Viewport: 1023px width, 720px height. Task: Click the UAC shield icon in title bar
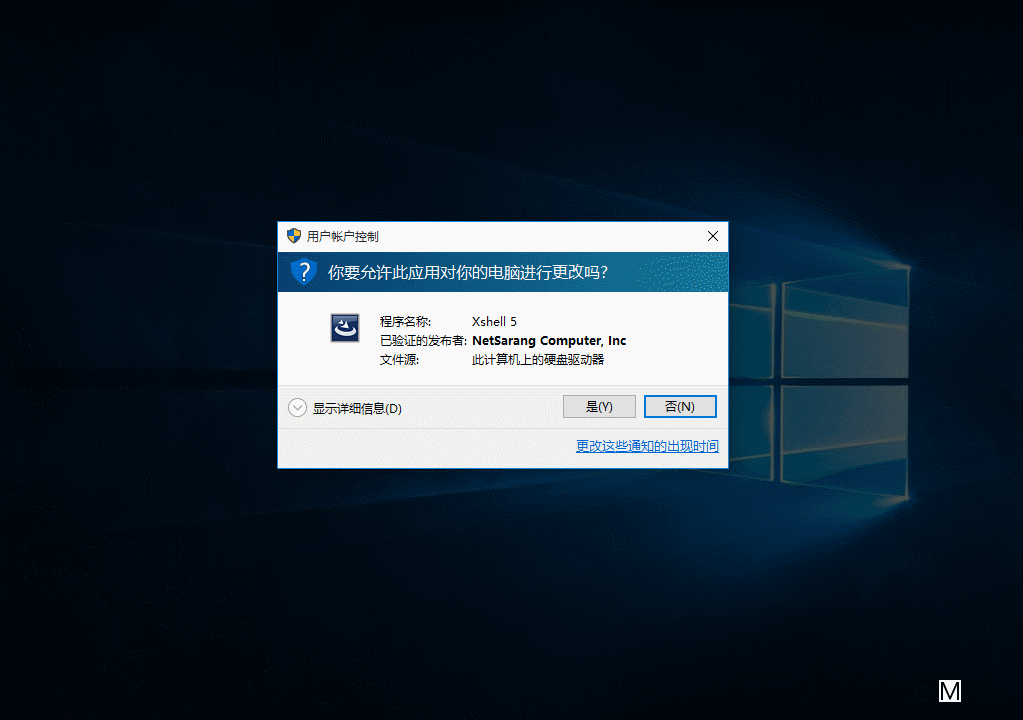(x=294, y=235)
